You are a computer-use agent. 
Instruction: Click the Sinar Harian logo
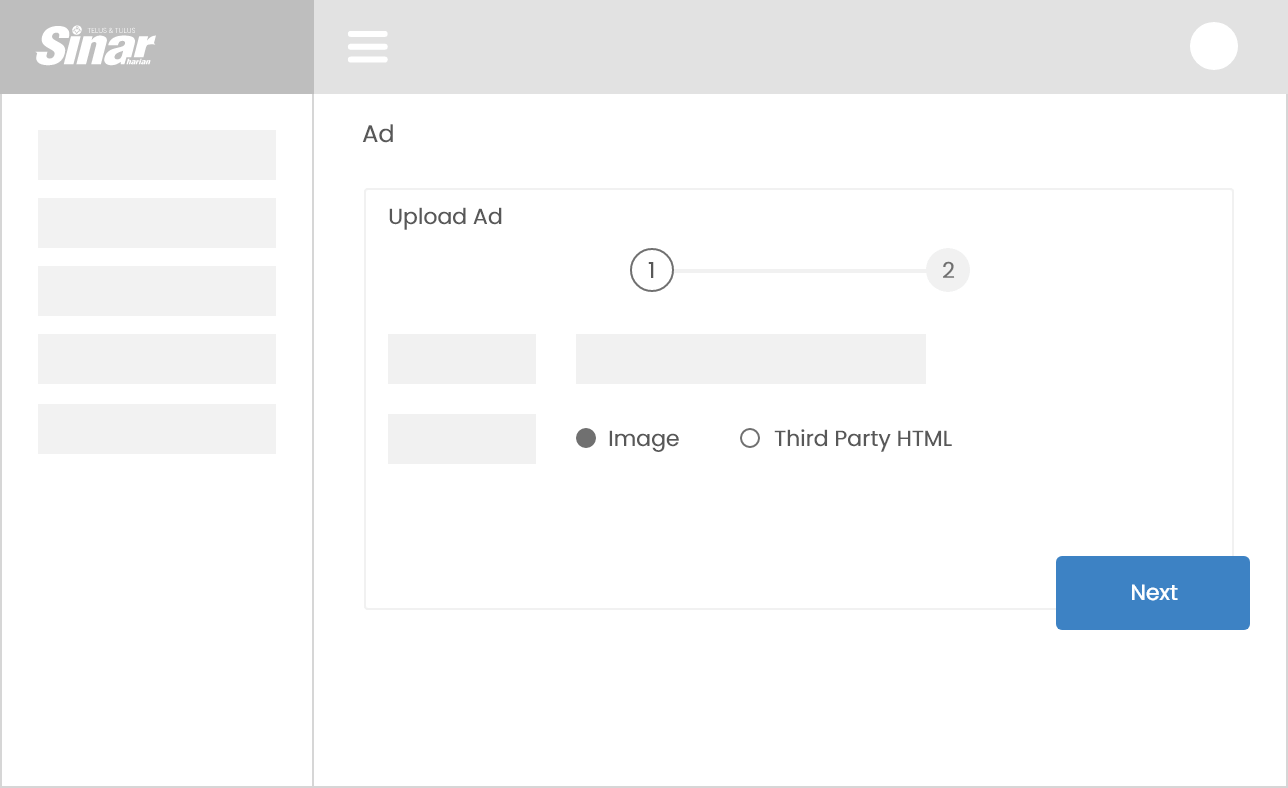[x=96, y=46]
